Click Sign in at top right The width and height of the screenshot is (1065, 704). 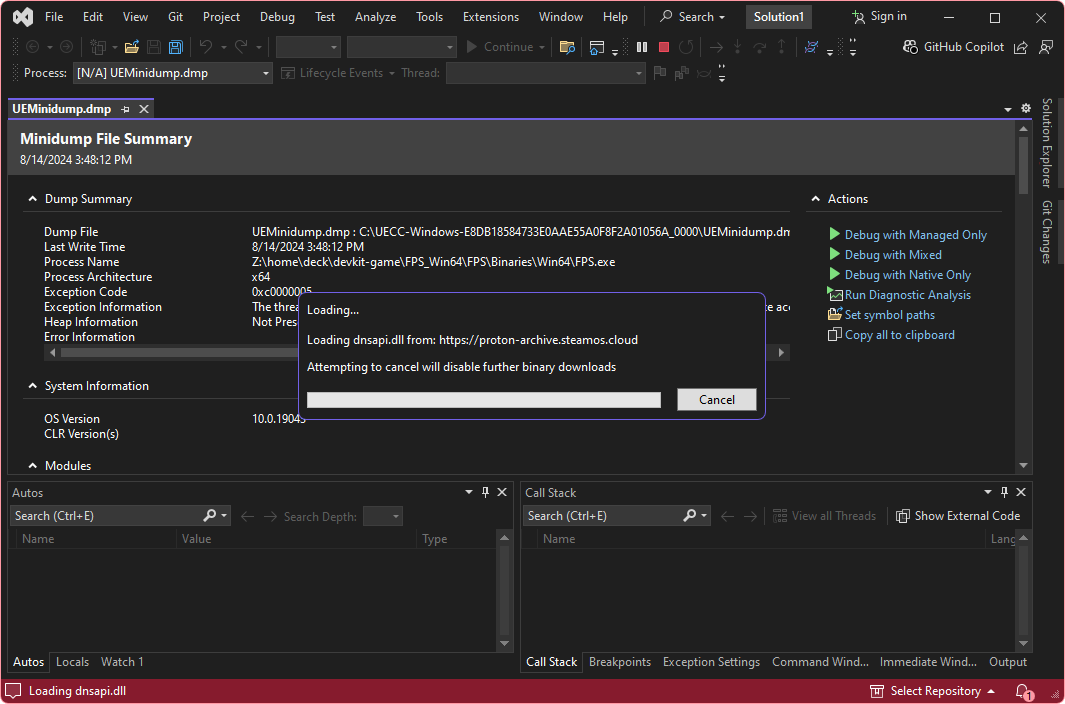click(x=880, y=16)
